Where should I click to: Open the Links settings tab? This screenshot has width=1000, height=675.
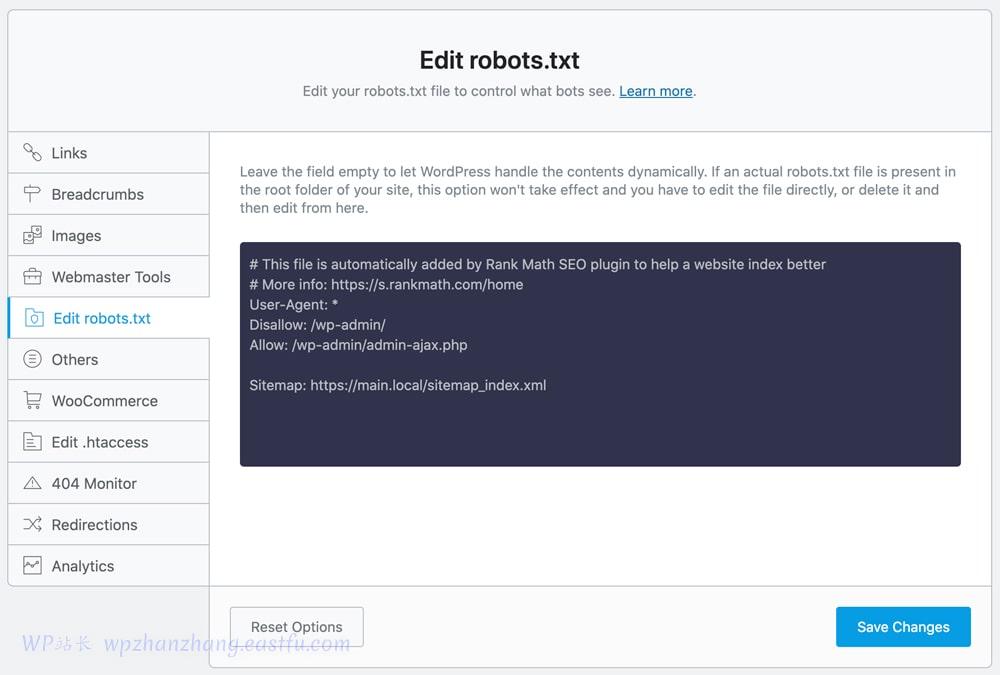click(108, 152)
